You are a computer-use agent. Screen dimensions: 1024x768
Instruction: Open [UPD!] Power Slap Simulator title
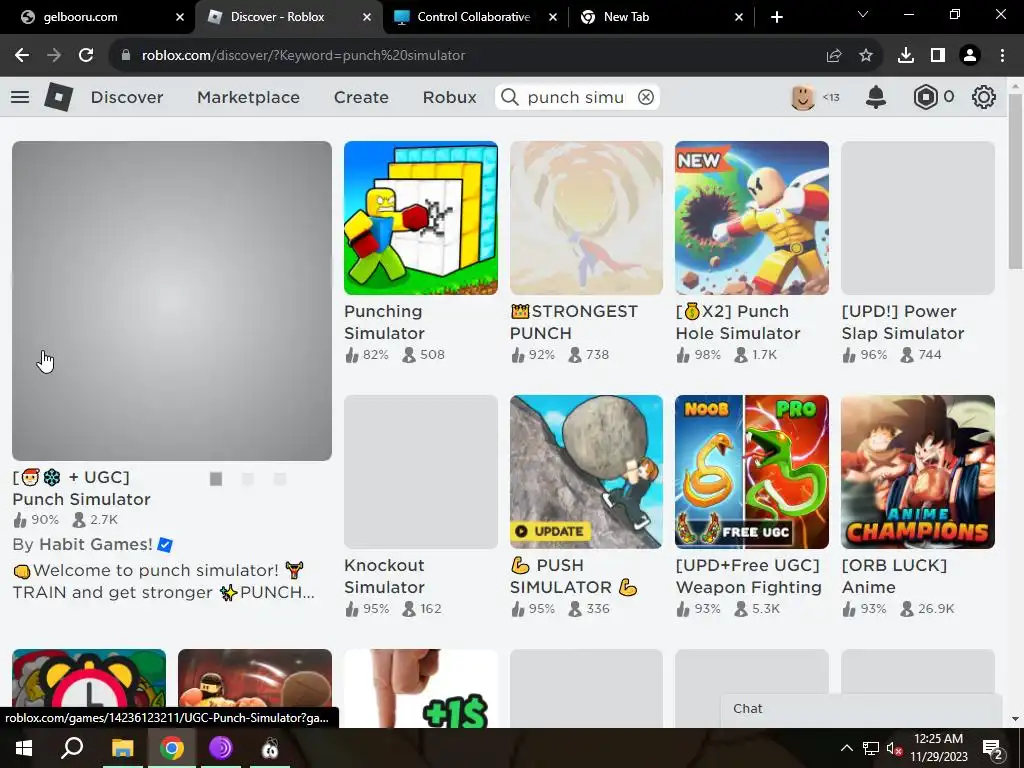(x=903, y=322)
